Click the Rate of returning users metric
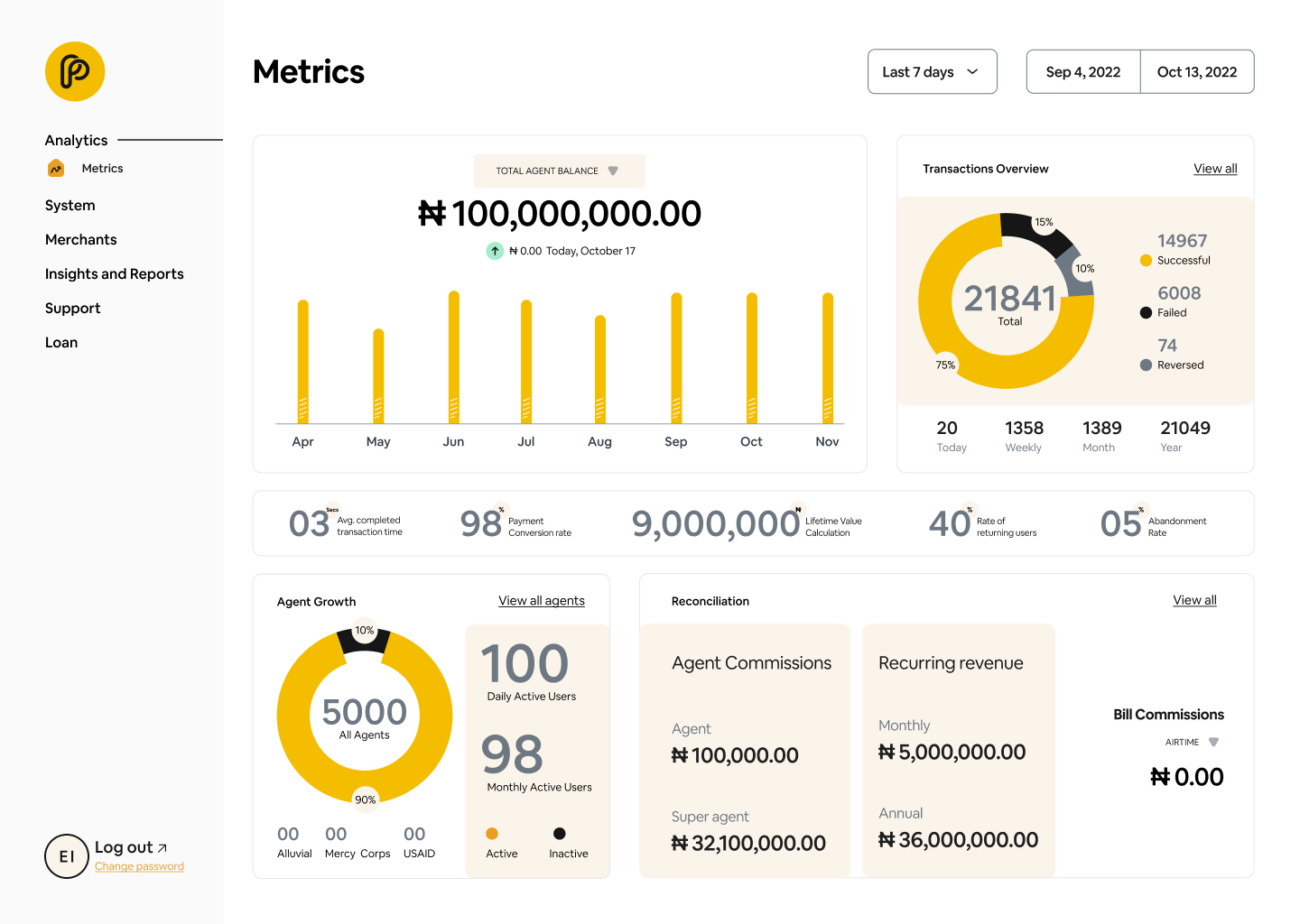This screenshot has width=1300, height=924. pos(983,523)
